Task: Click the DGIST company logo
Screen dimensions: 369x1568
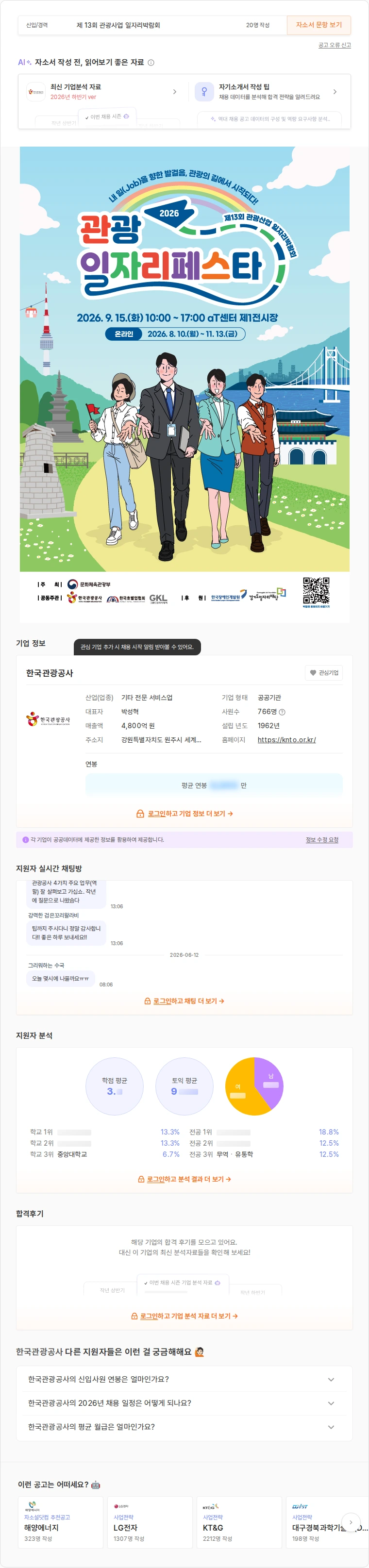Action: 300,1506
